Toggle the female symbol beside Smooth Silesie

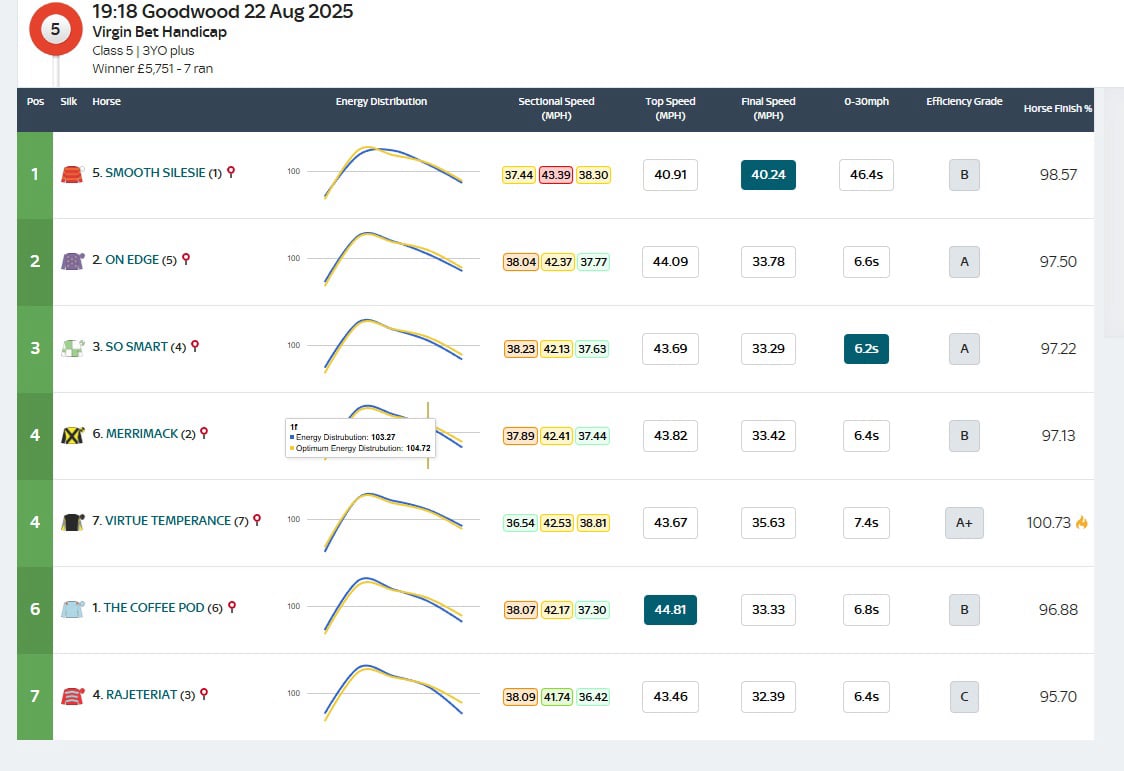232,171
